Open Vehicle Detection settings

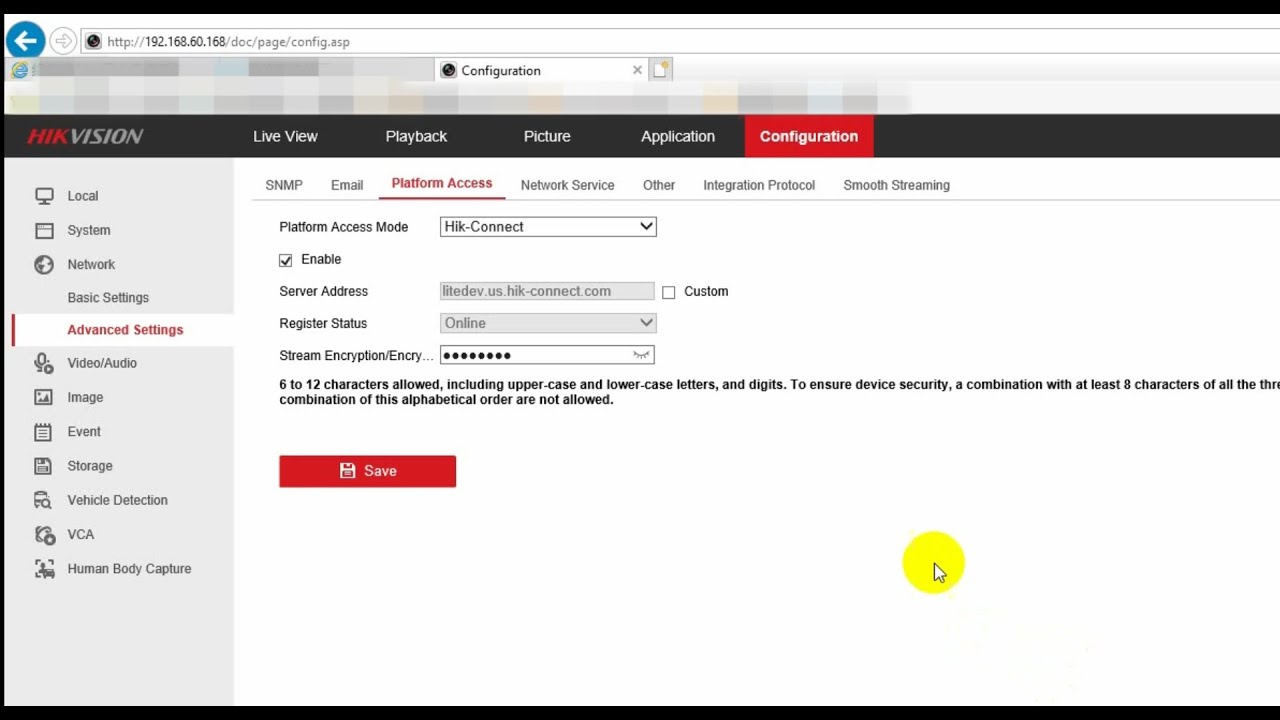pyautogui.click(x=117, y=500)
